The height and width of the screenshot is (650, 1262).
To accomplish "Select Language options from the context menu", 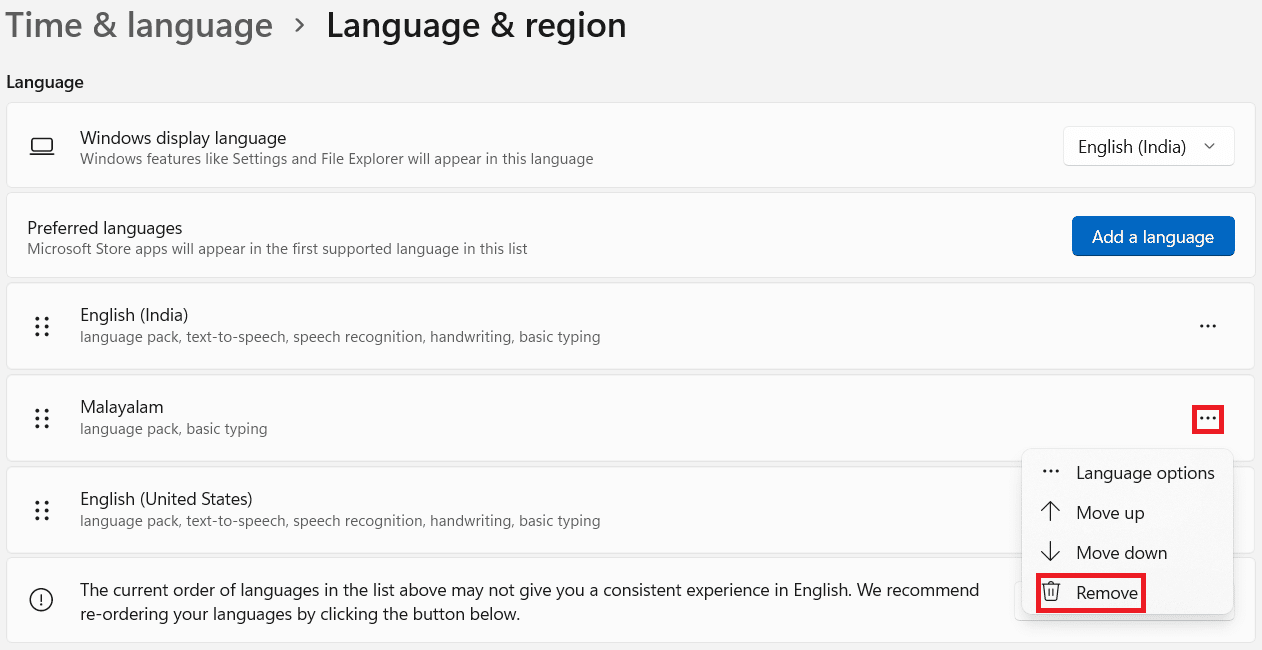I will pos(1145,473).
